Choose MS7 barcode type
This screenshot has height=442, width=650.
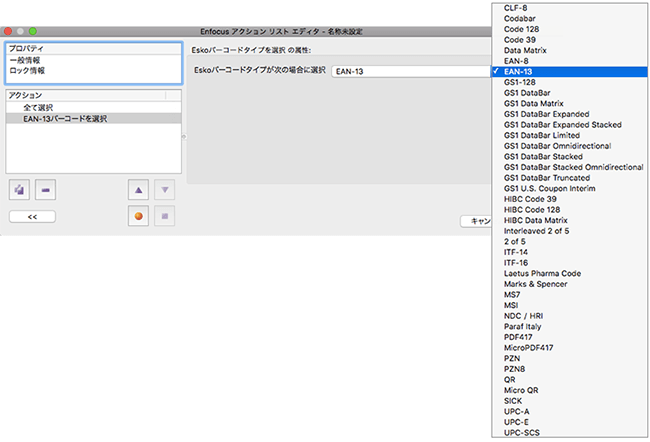pyautogui.click(x=570, y=295)
